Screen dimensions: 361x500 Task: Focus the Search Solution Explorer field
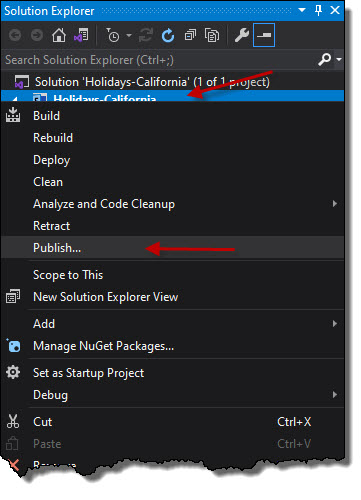pyautogui.click(x=159, y=60)
